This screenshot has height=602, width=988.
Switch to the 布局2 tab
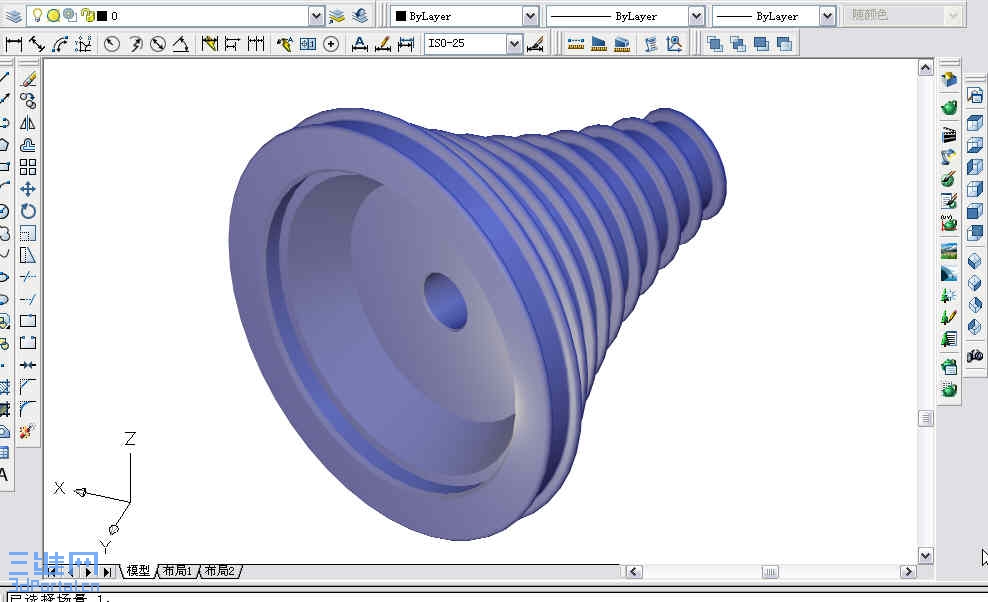pyautogui.click(x=219, y=571)
